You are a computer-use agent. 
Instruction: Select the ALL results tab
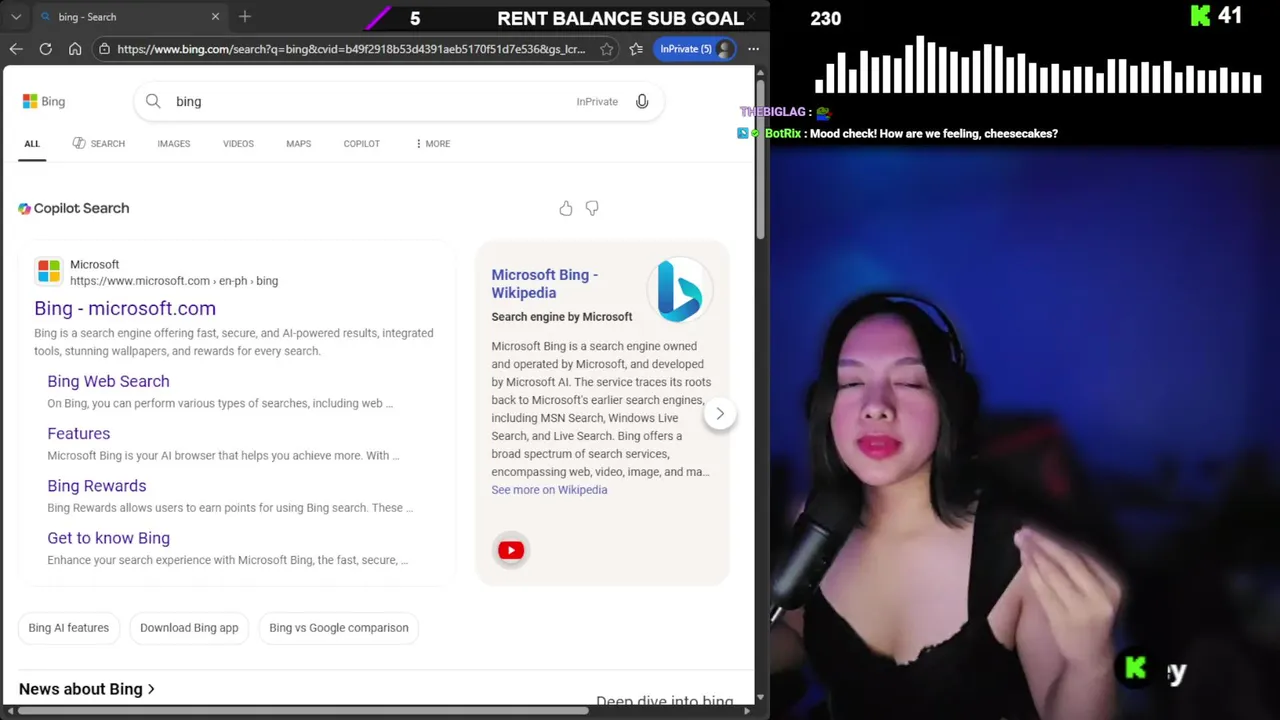32,144
